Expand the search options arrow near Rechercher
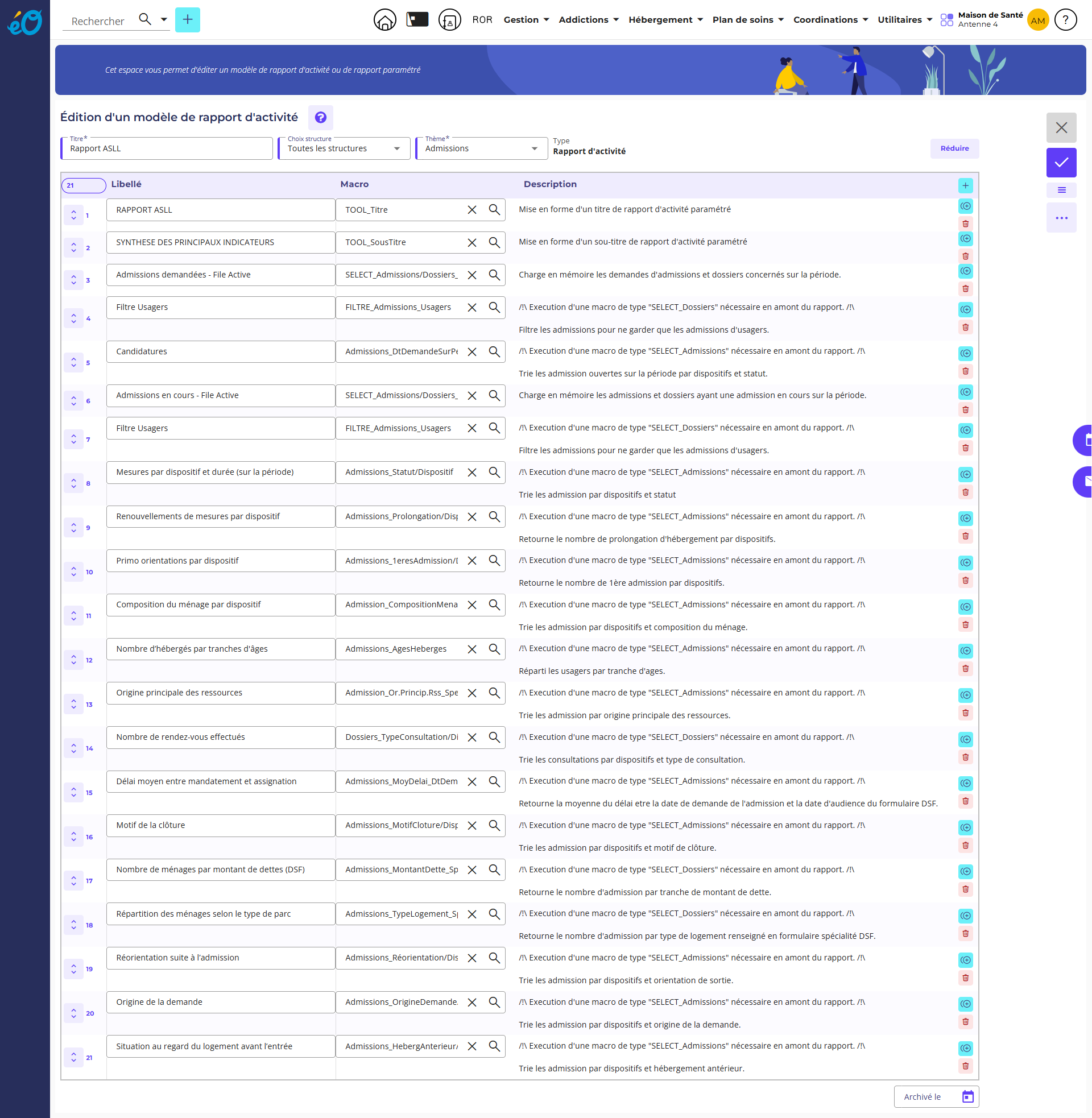 click(x=164, y=19)
